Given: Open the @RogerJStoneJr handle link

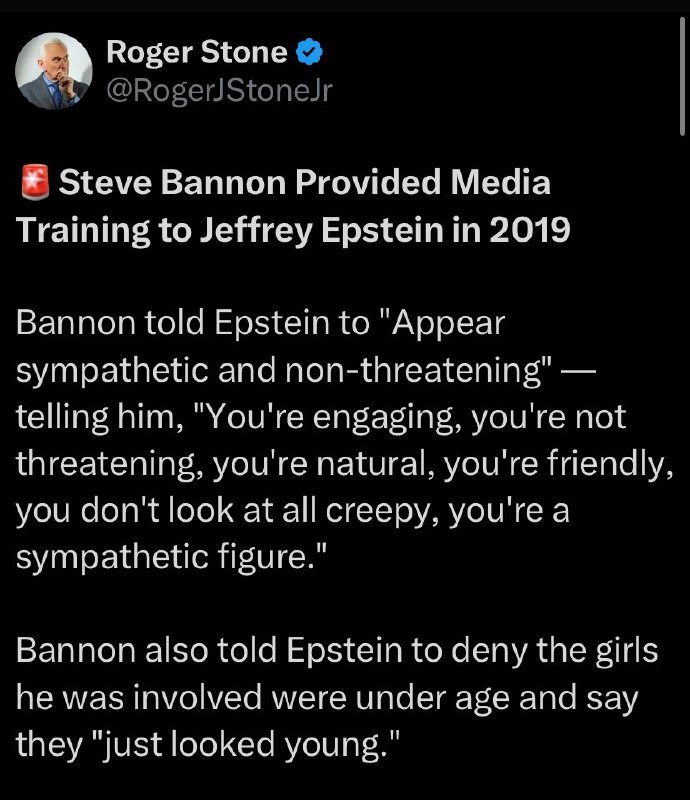Looking at the screenshot, I should [218, 92].
